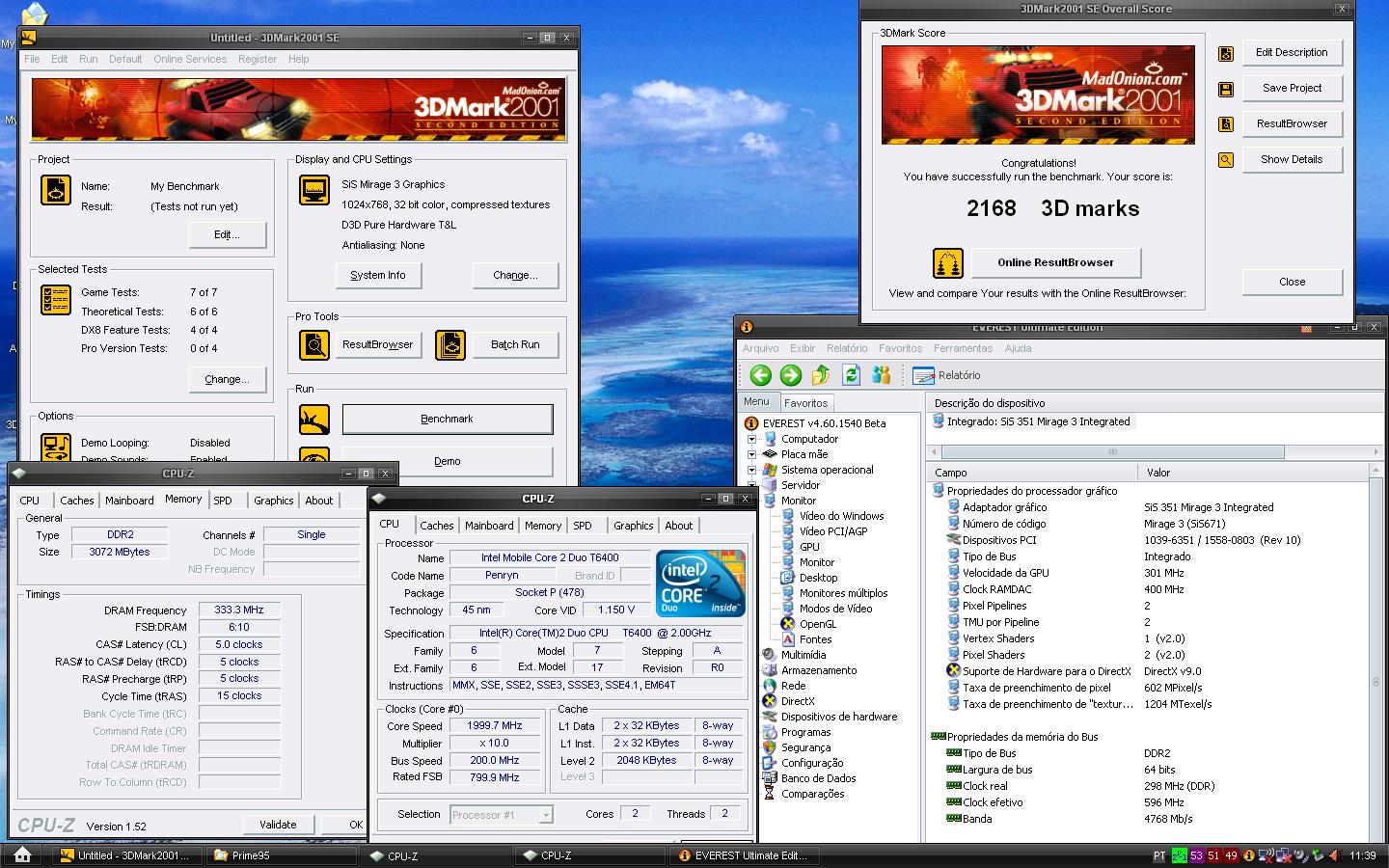This screenshot has height=868, width=1389.
Task: Click the PT language indicator in tray
Action: (x=1158, y=855)
